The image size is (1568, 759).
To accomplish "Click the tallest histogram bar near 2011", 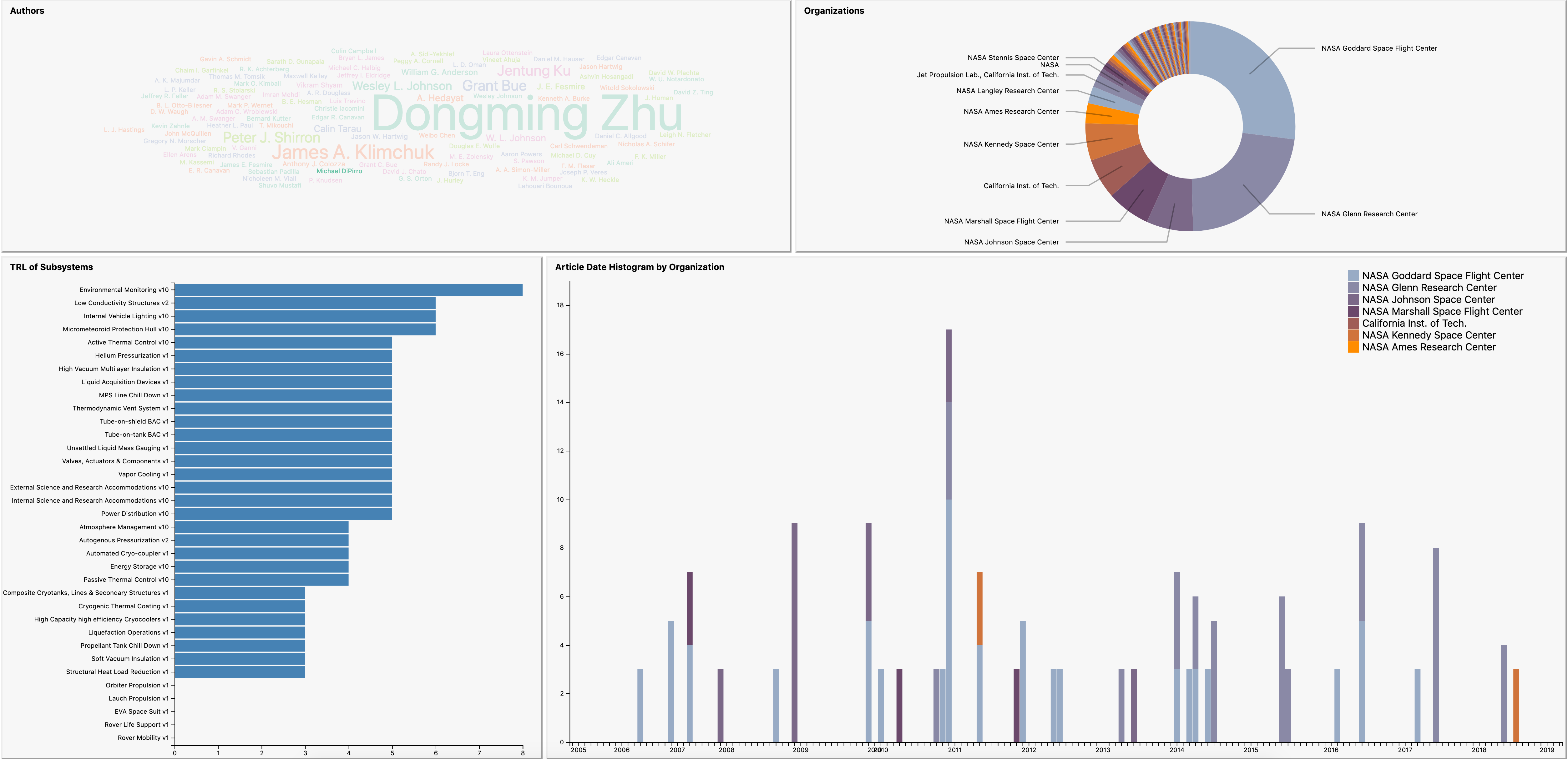I will 948,535.
